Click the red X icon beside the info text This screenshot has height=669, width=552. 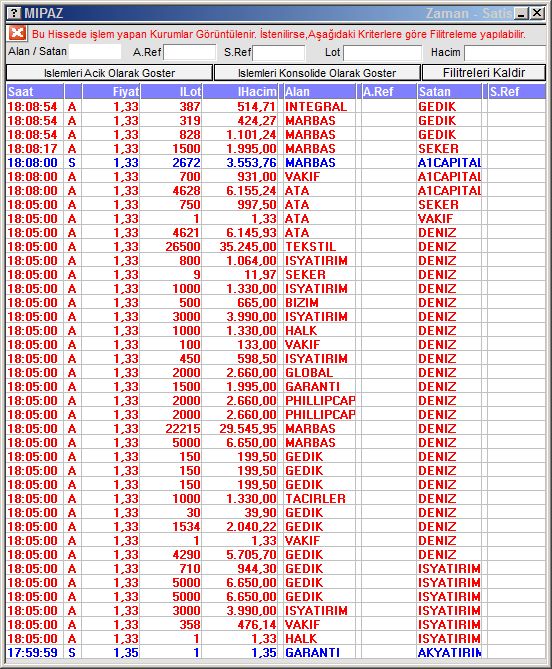[17, 33]
